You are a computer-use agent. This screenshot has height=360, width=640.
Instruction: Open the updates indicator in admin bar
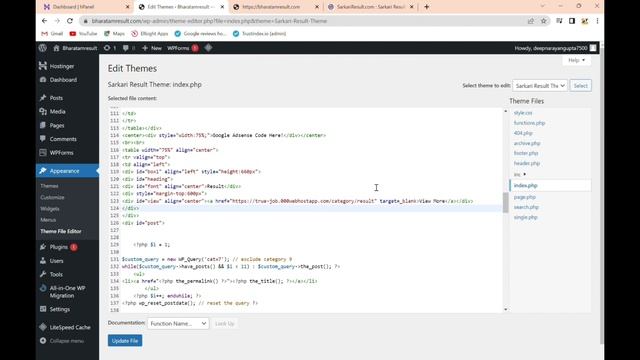(110, 48)
